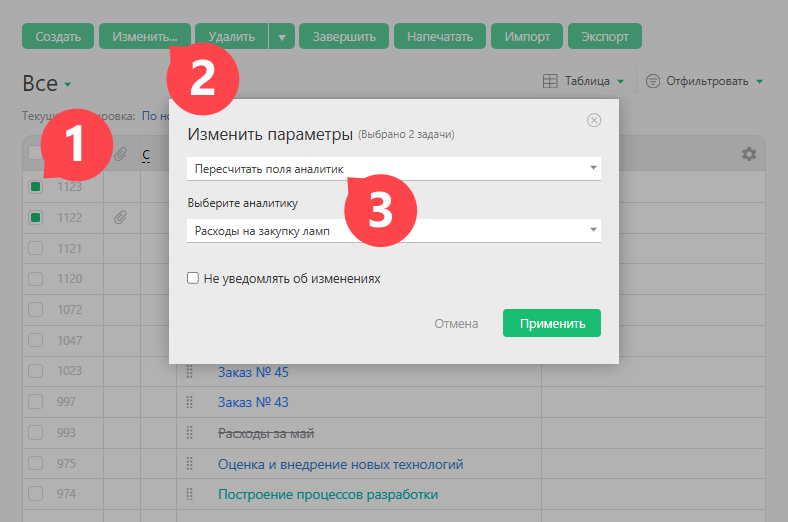This screenshot has width=788, height=522.
Task: Open the Оценка и внедрение новых технологий task
Action: [340, 464]
